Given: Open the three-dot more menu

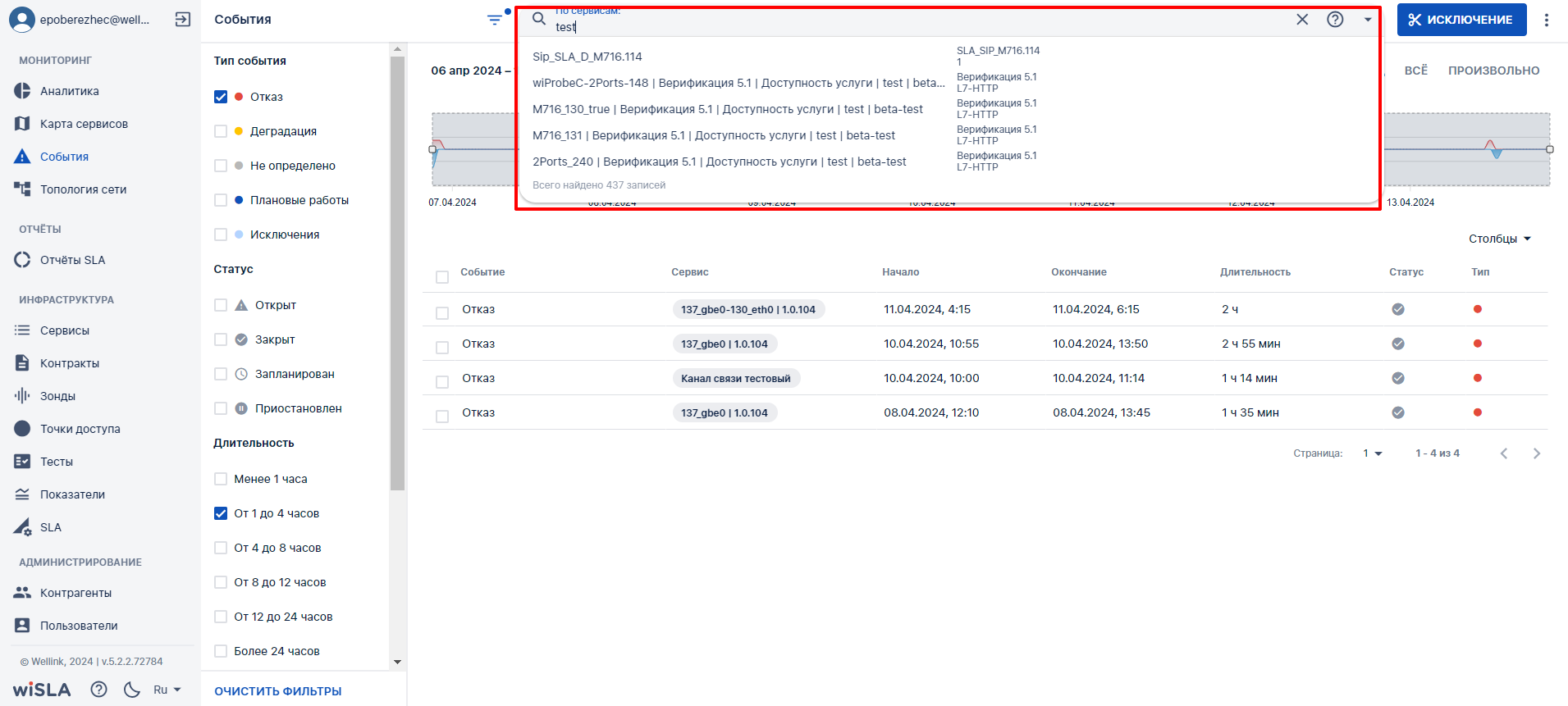Looking at the screenshot, I should click(1547, 20).
